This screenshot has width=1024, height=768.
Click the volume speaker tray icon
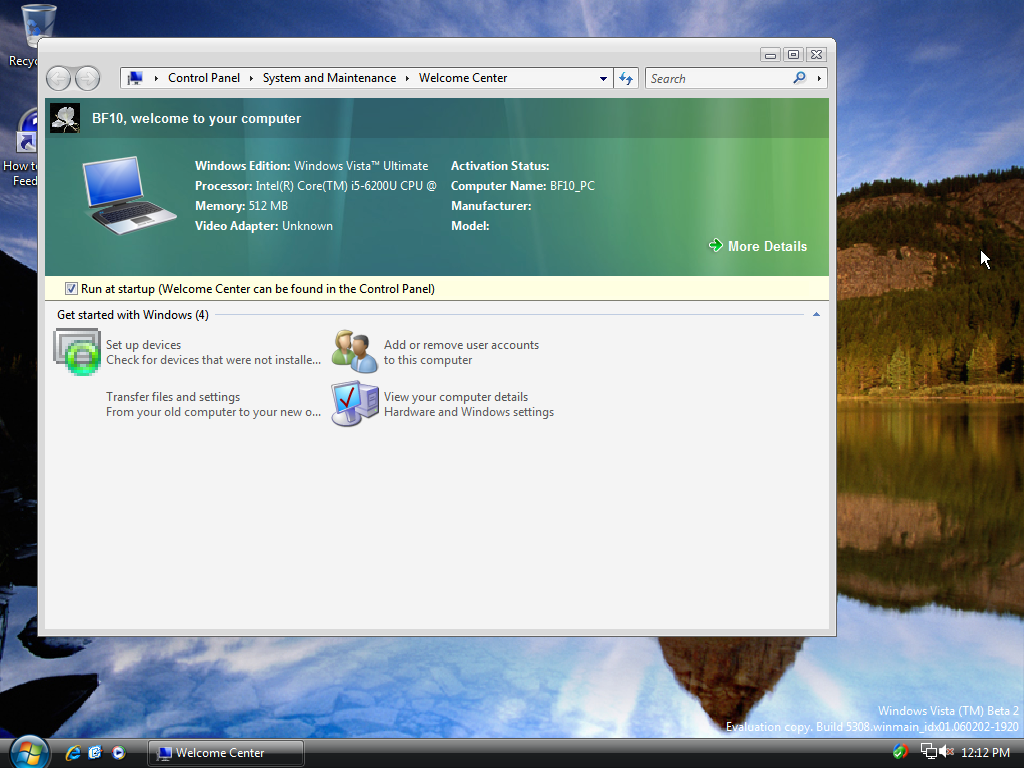point(946,752)
